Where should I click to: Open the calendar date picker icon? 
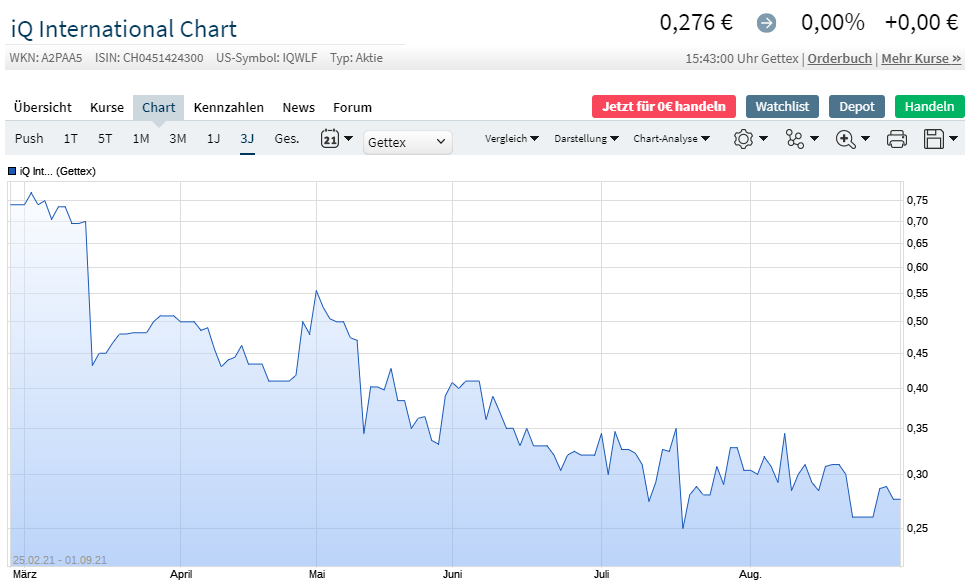(x=330, y=139)
